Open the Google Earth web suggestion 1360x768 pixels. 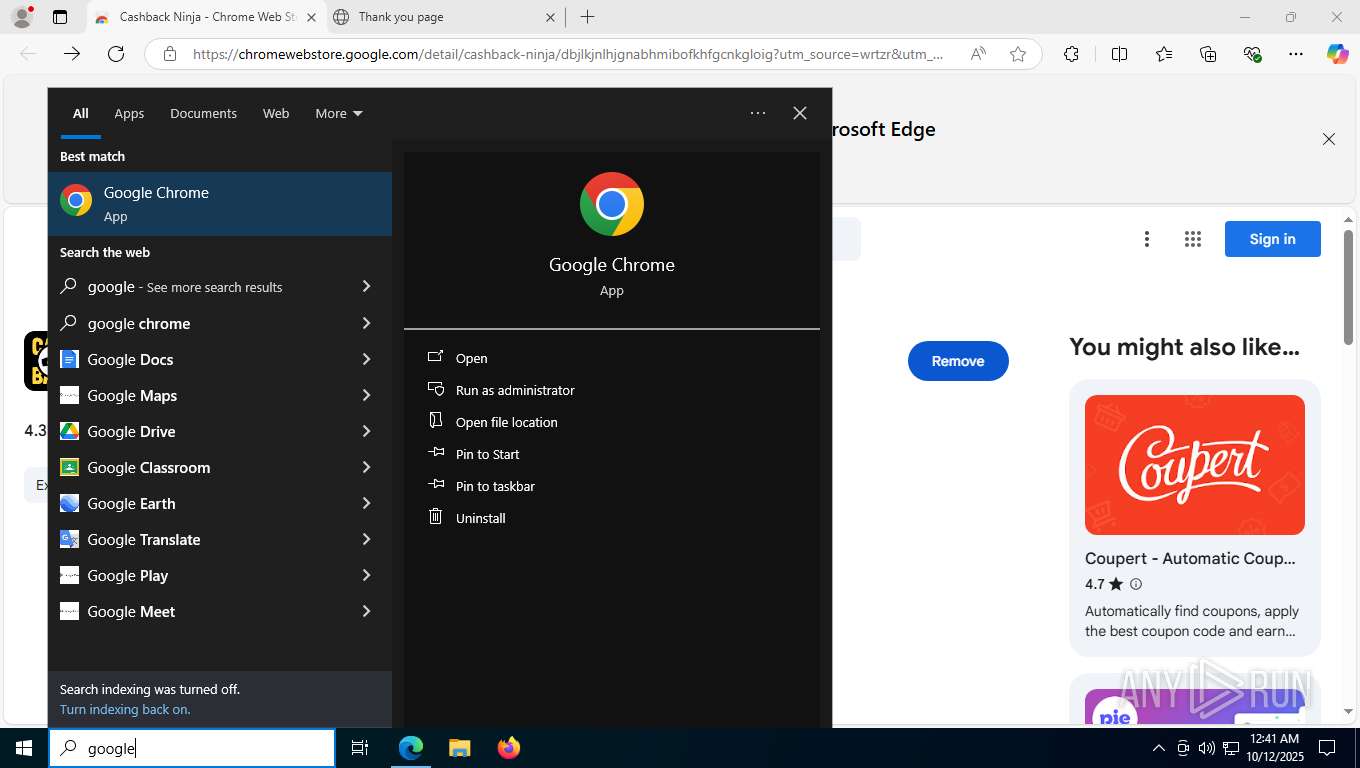pos(220,503)
